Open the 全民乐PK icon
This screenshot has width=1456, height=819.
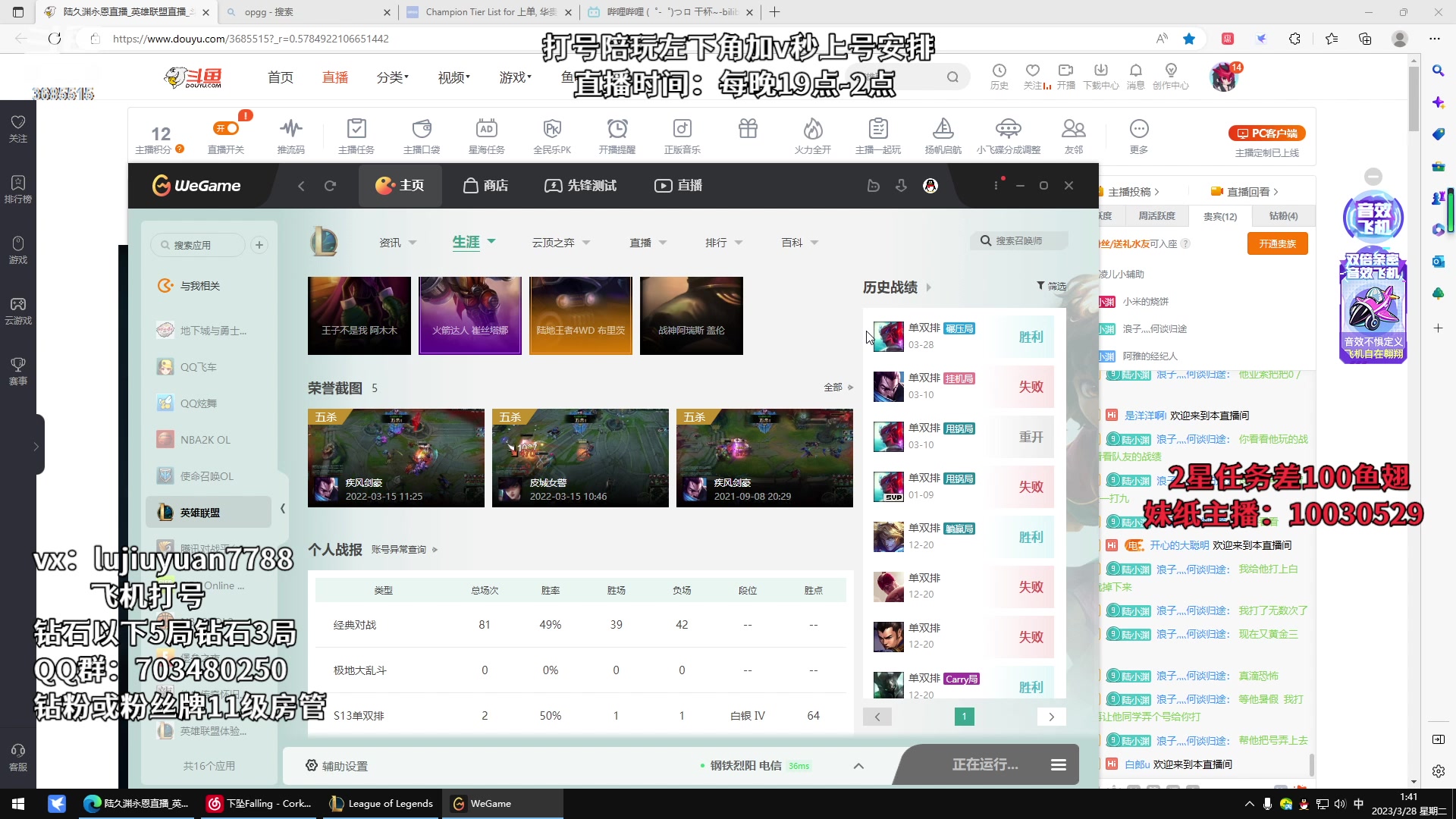coord(552,129)
